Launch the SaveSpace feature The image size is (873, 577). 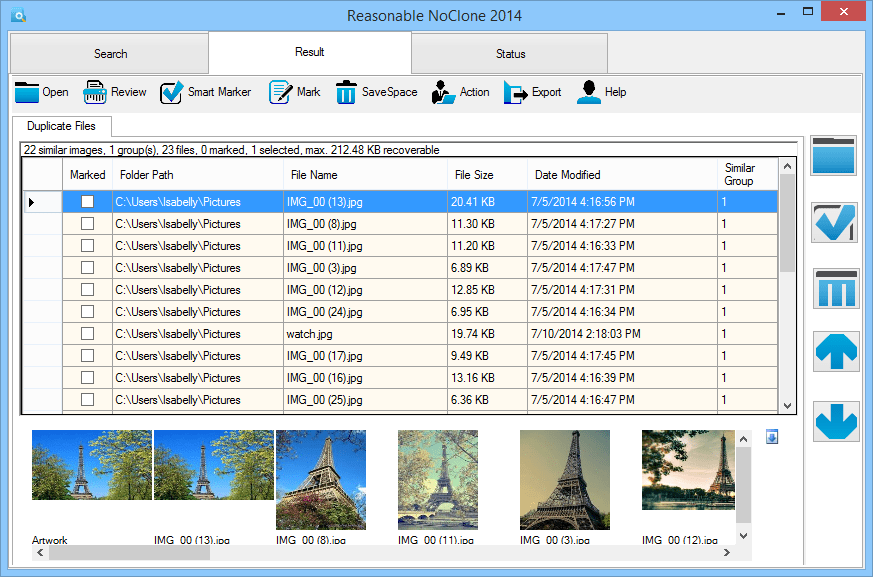click(x=377, y=92)
